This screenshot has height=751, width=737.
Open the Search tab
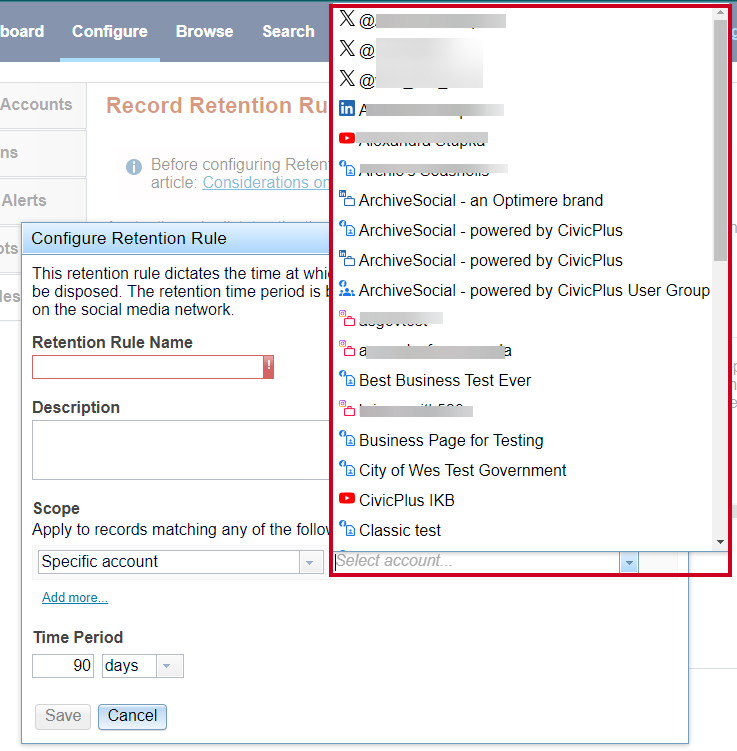click(288, 32)
